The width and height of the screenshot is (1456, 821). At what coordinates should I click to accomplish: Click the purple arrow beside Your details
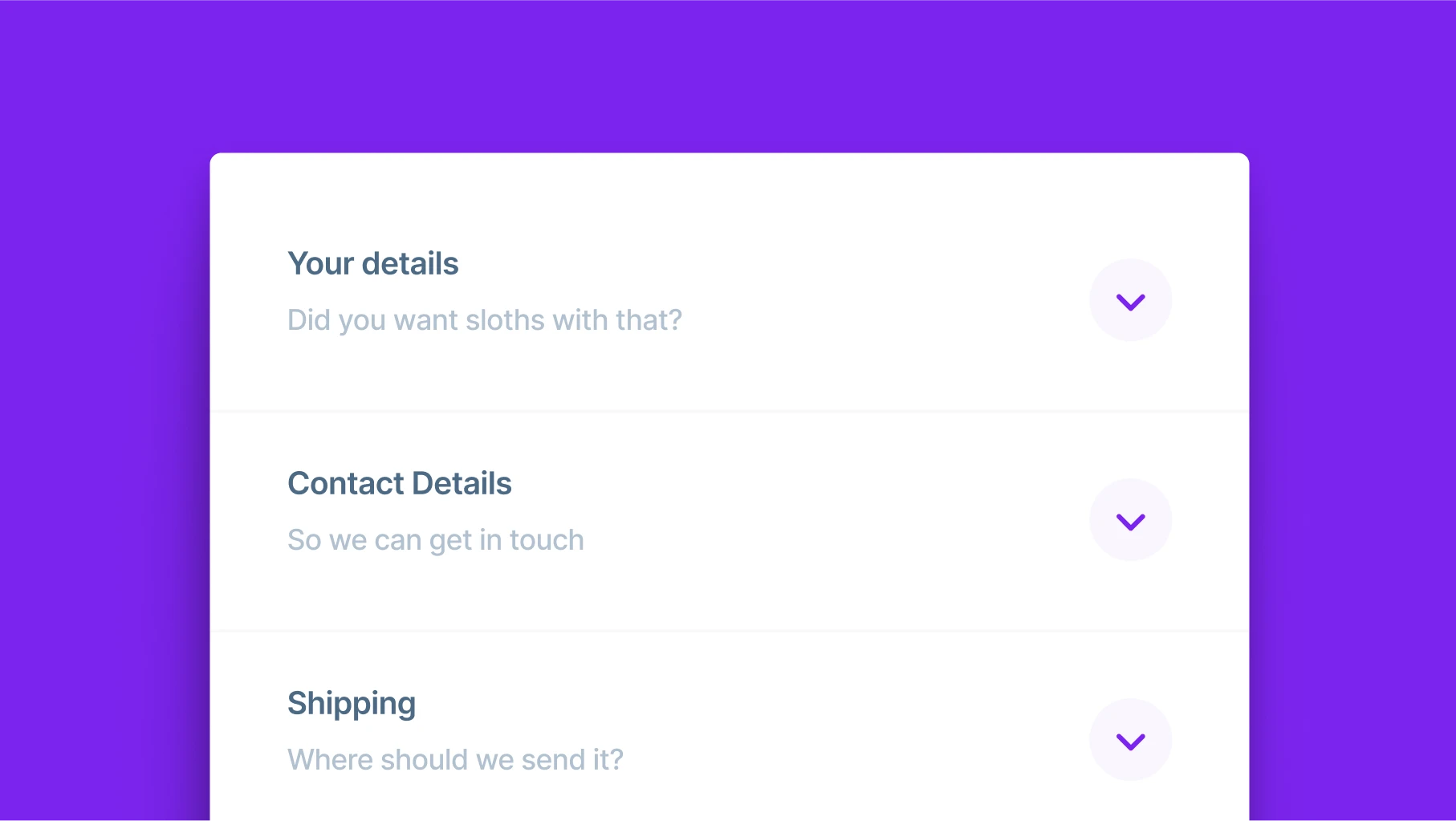1130,302
